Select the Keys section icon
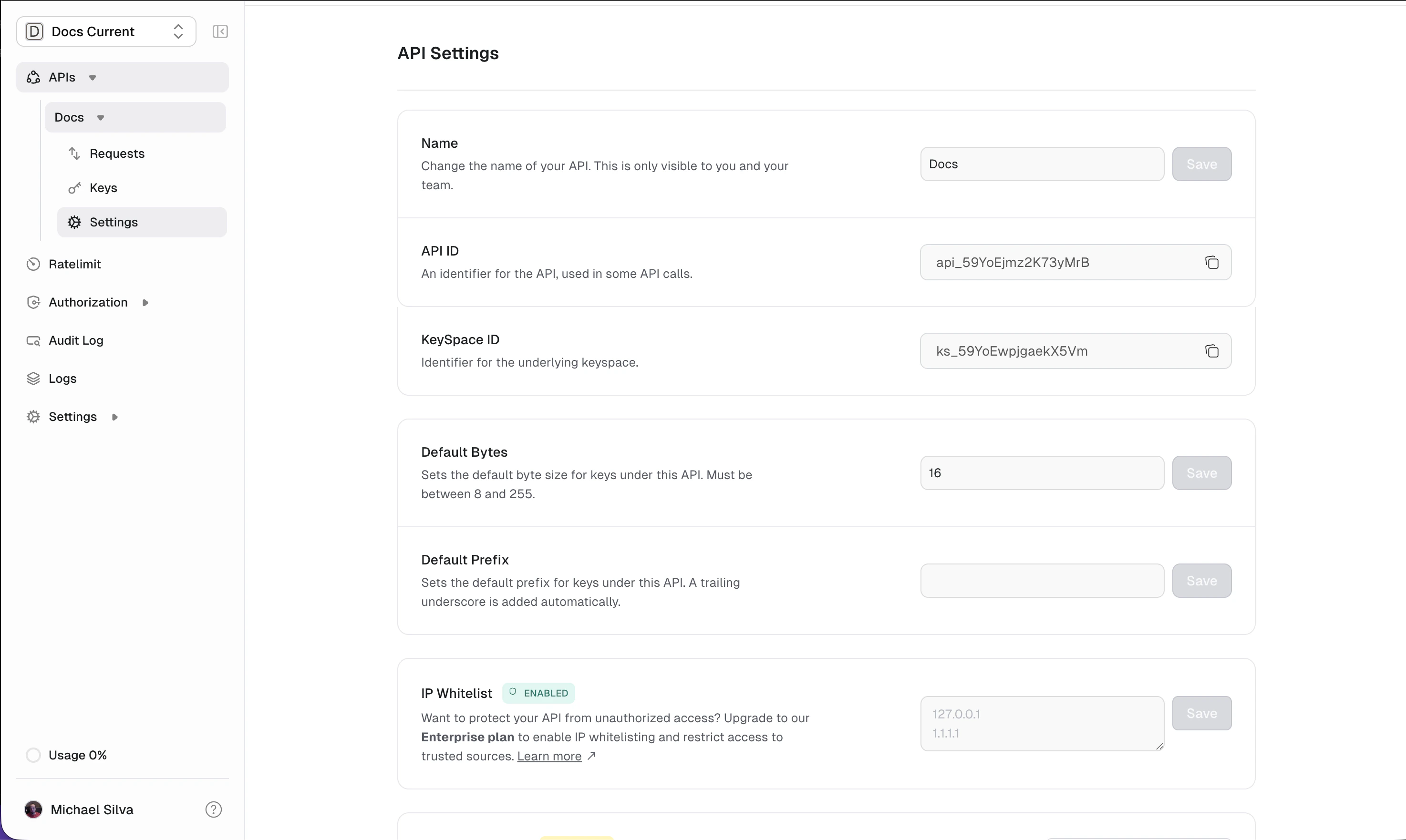The width and height of the screenshot is (1406, 840). [x=75, y=188]
